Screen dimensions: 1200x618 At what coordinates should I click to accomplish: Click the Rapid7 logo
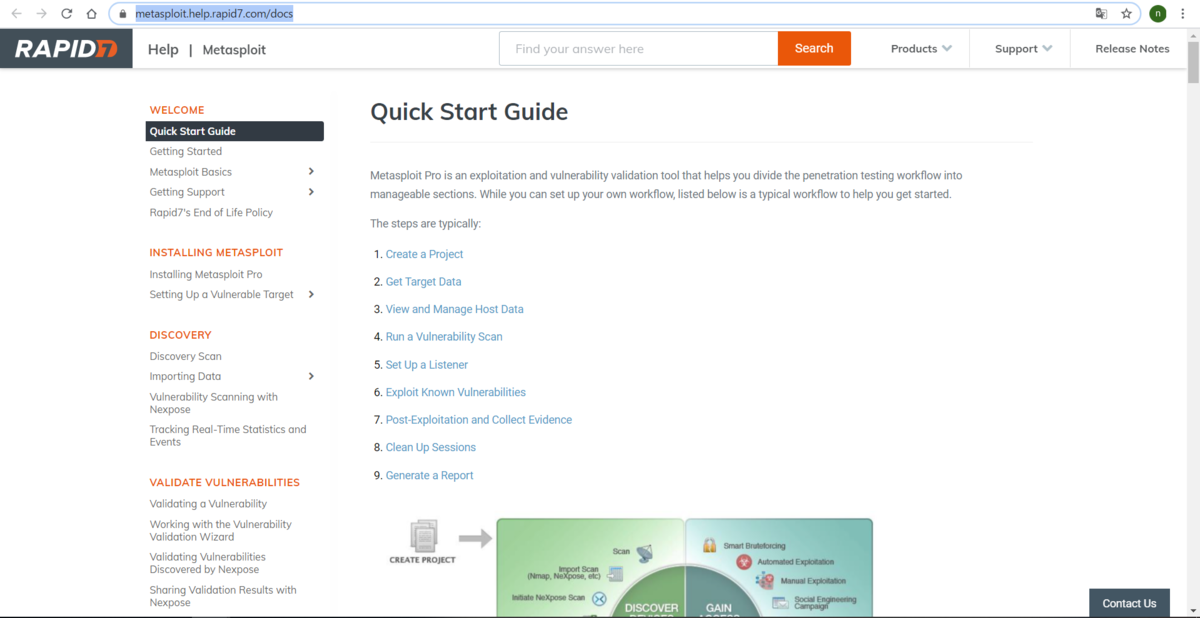66,48
